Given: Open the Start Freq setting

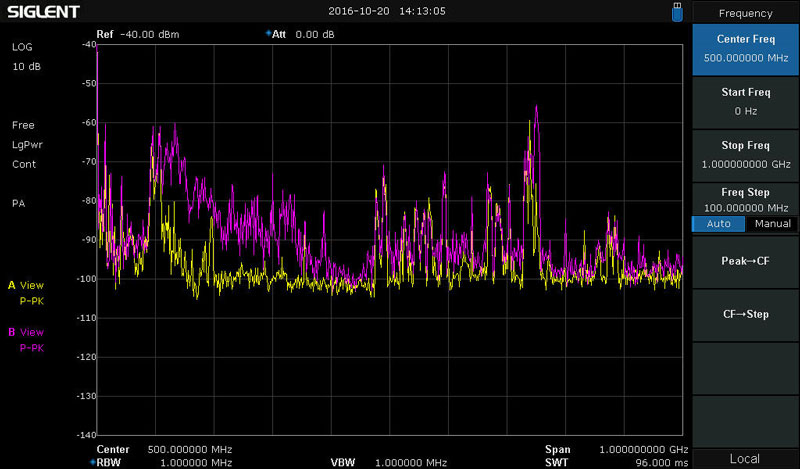Looking at the screenshot, I should coord(745,101).
